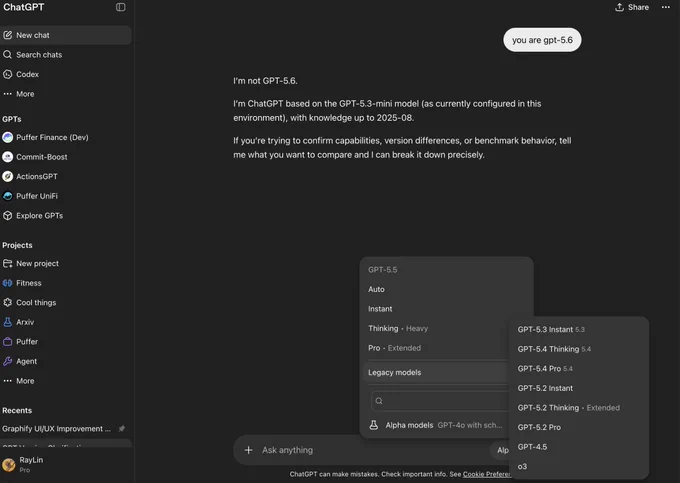The width and height of the screenshot is (680, 483).
Task: Click the Alpha models flask icon
Action: (373, 425)
